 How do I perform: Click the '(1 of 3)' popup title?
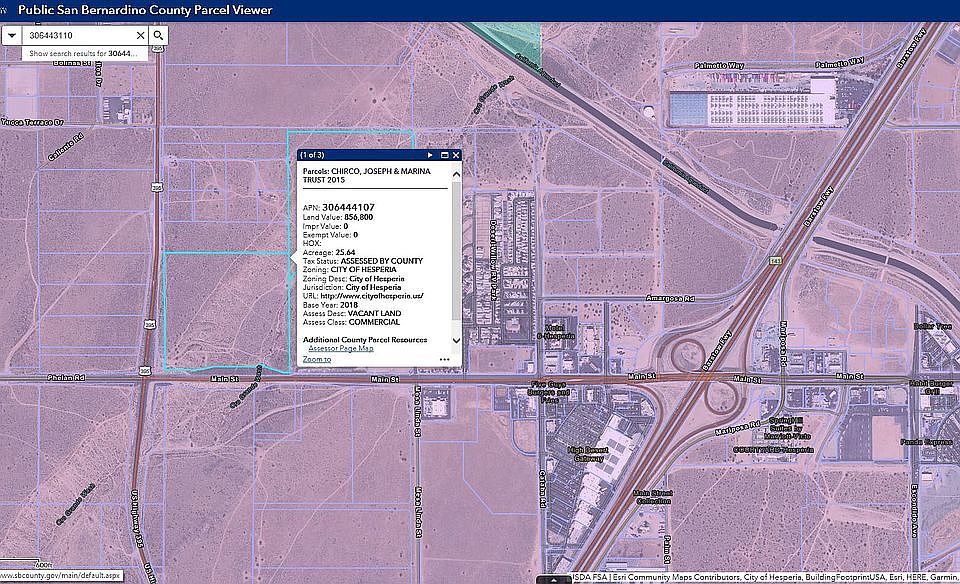tap(312, 155)
